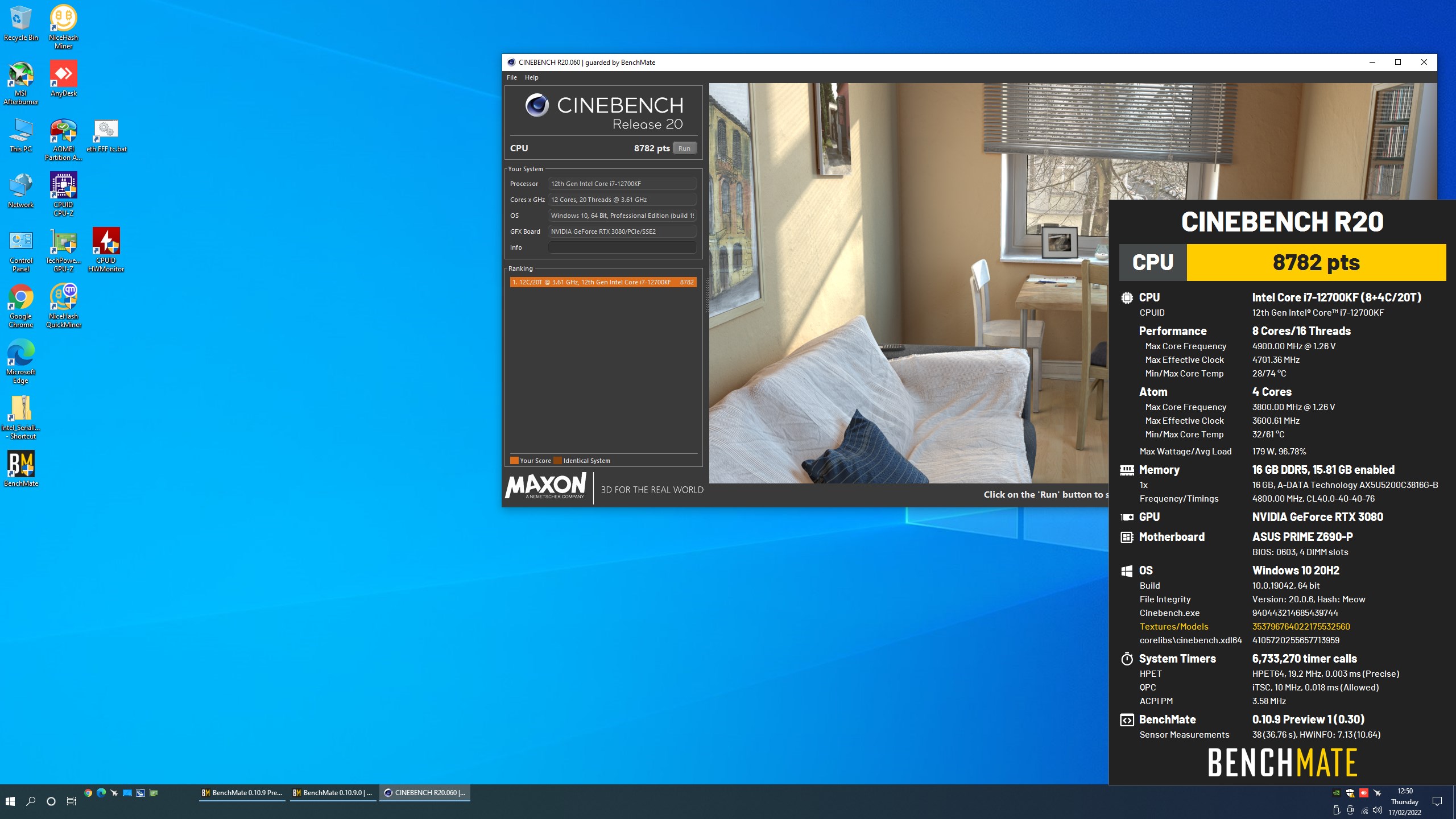Click the orange Your Score legend swatch
This screenshot has height=819, width=1456.
[x=514, y=461]
